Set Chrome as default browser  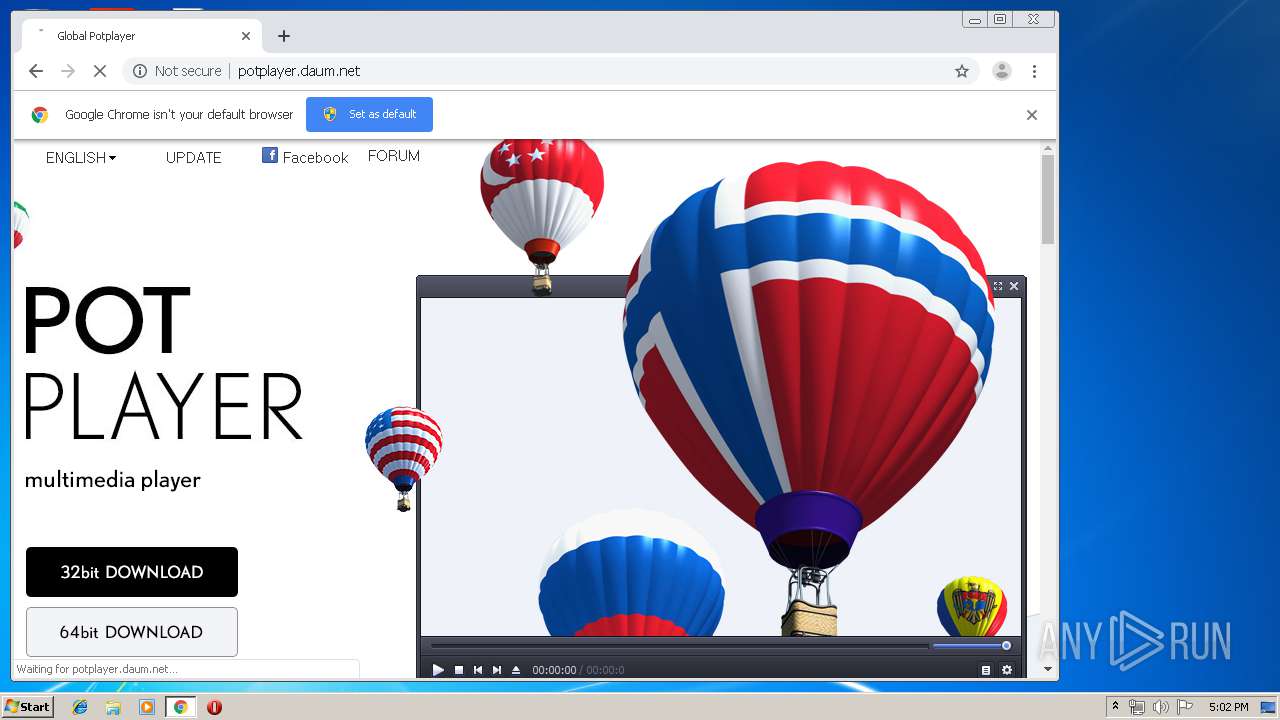coord(369,114)
